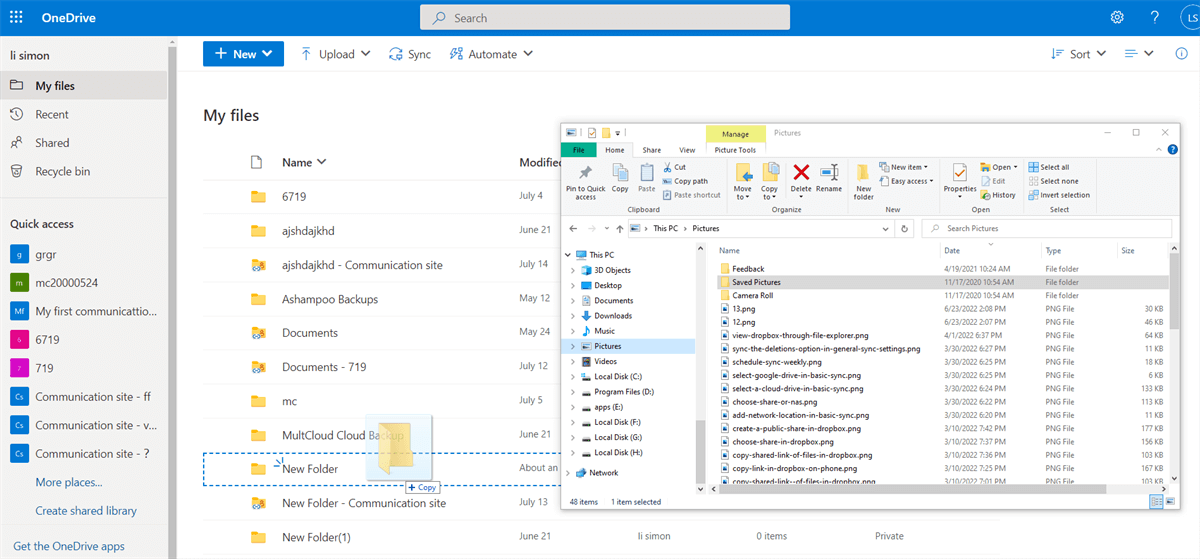Open OneDrive settings gear icon

1117,18
